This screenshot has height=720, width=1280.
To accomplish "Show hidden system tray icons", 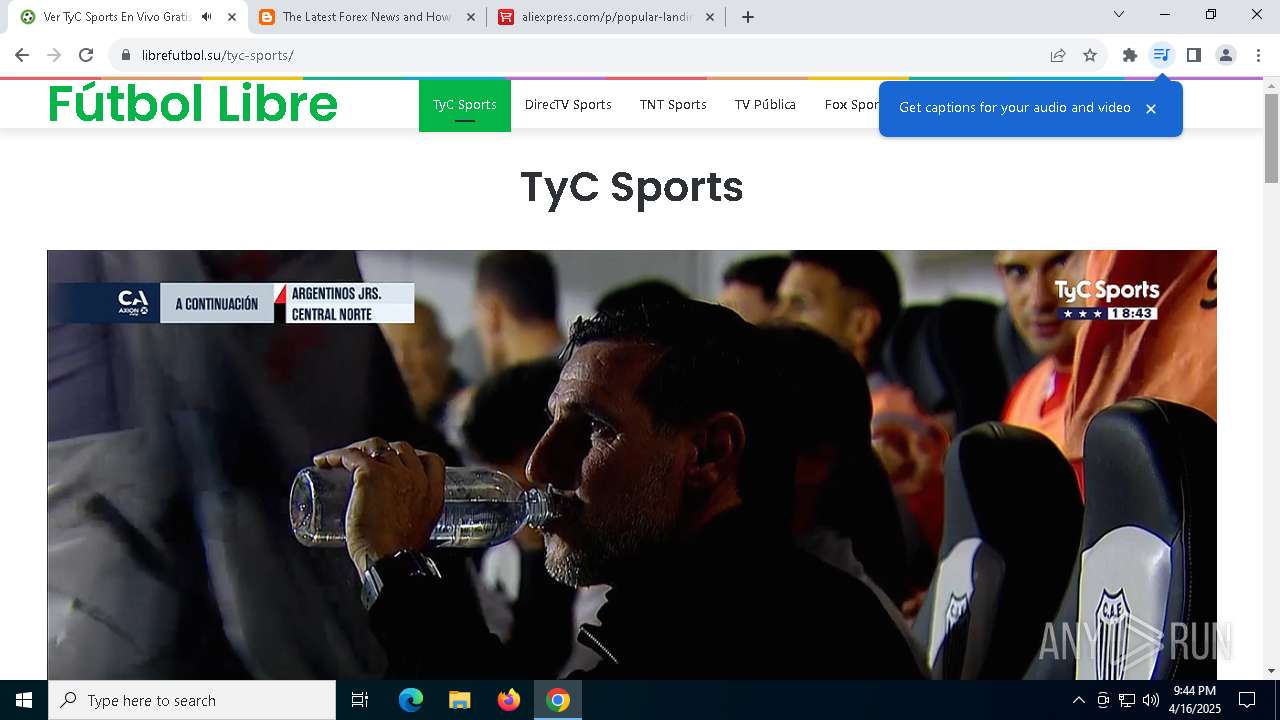I will click(1078, 700).
